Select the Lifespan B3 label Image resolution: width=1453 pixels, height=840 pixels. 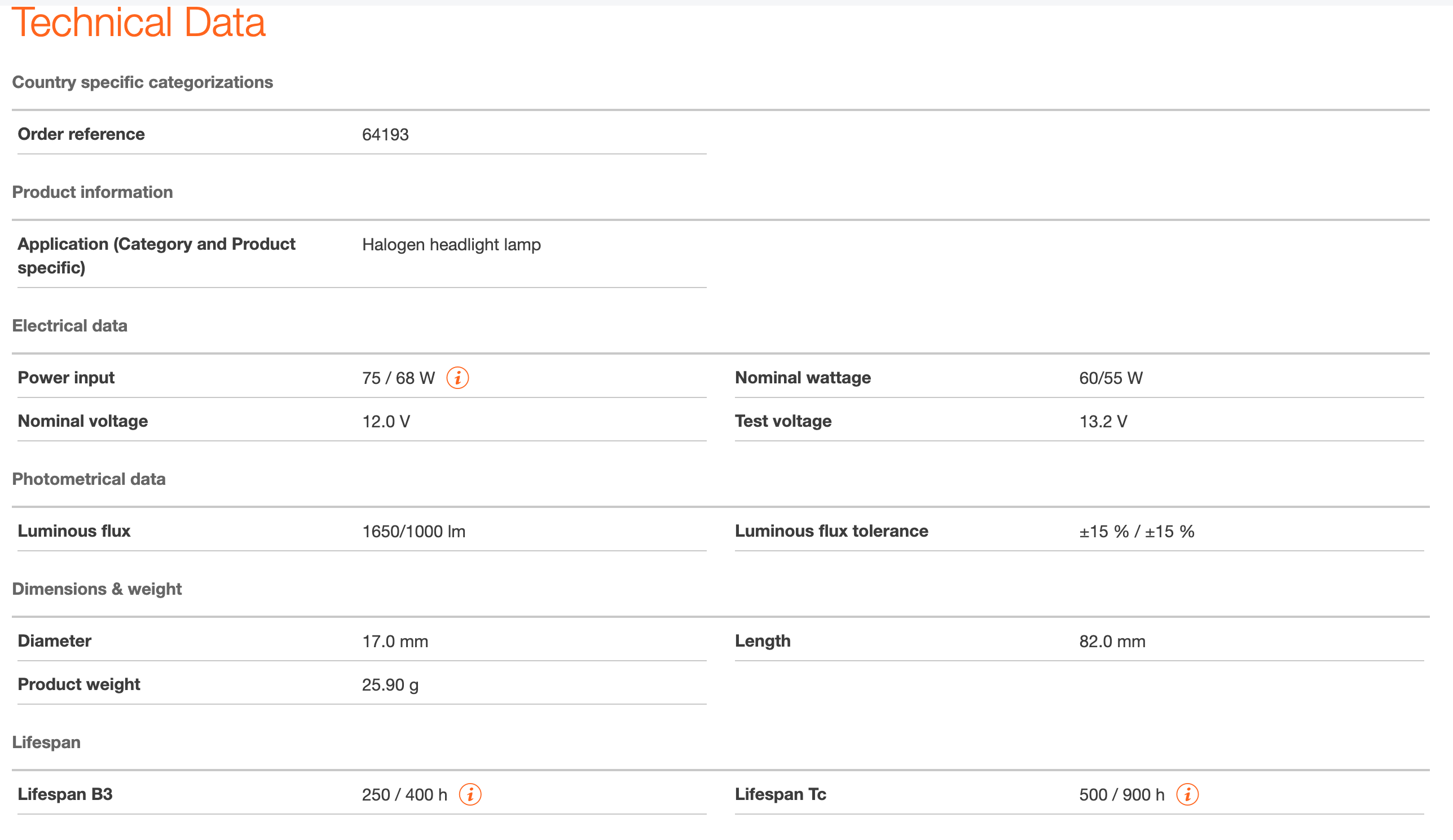[65, 794]
